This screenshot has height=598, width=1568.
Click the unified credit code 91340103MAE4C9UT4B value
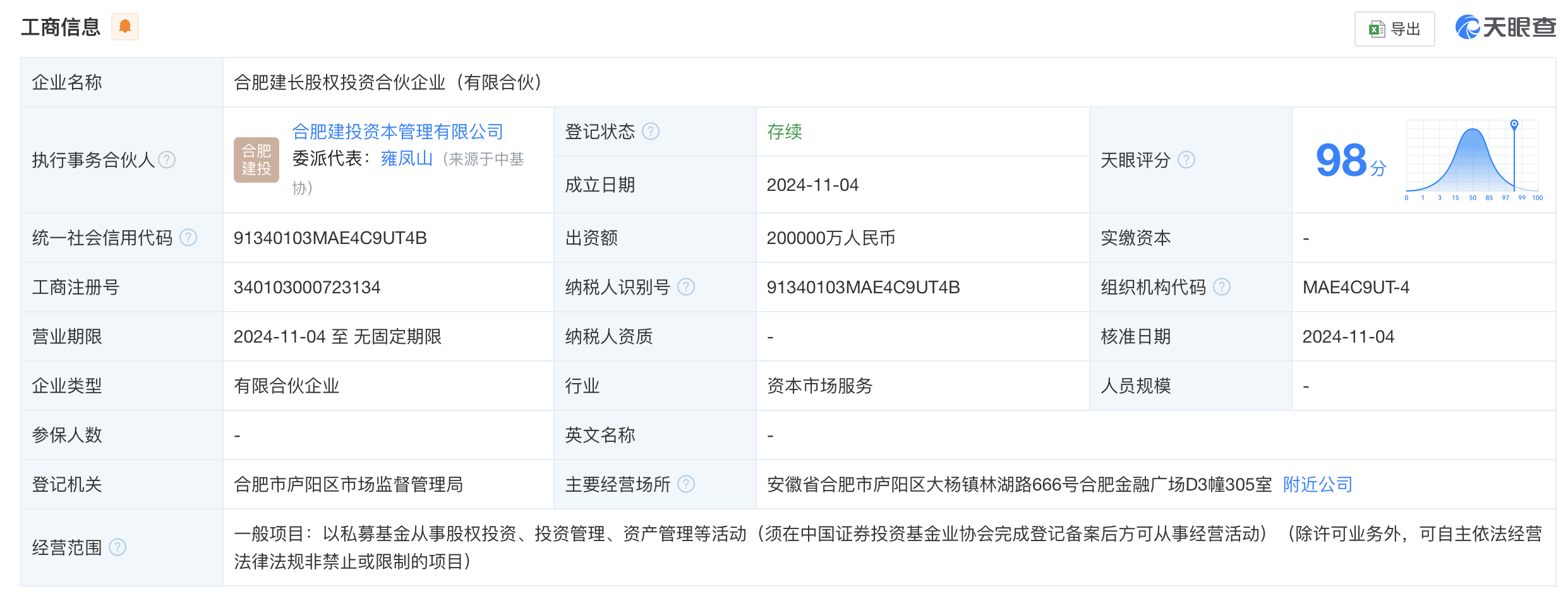pyautogui.click(x=330, y=238)
